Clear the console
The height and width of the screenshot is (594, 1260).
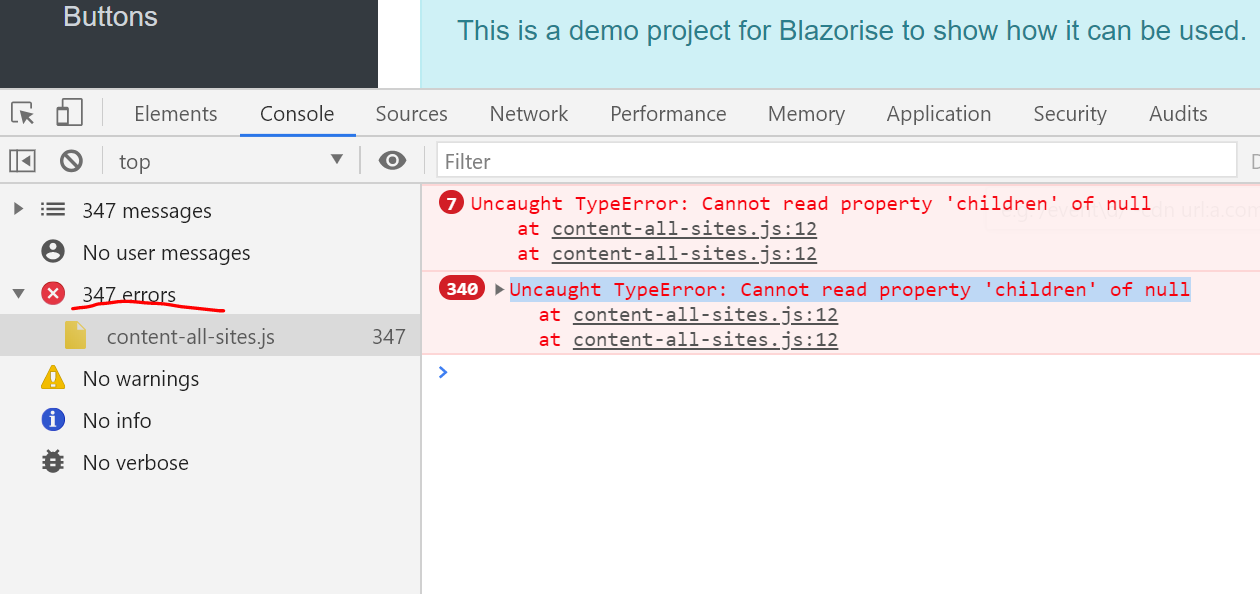tap(71, 160)
